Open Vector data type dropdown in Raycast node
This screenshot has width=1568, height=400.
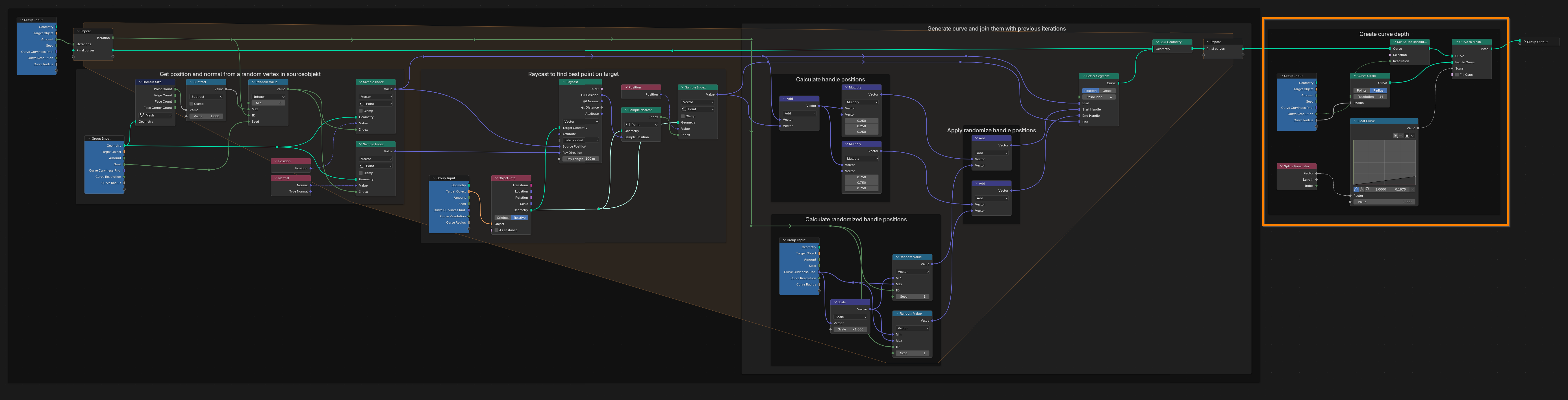581,122
